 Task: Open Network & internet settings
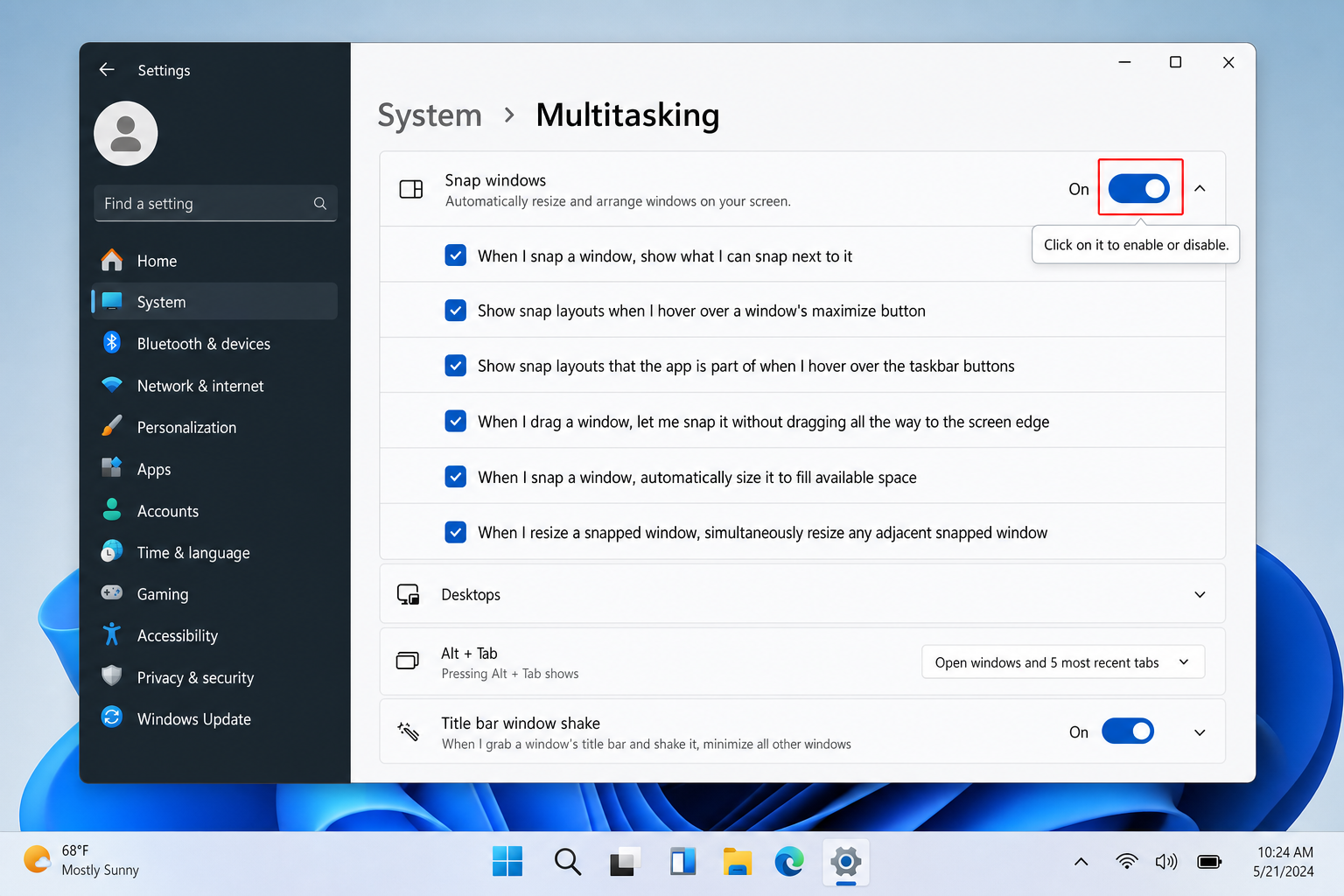point(214,385)
